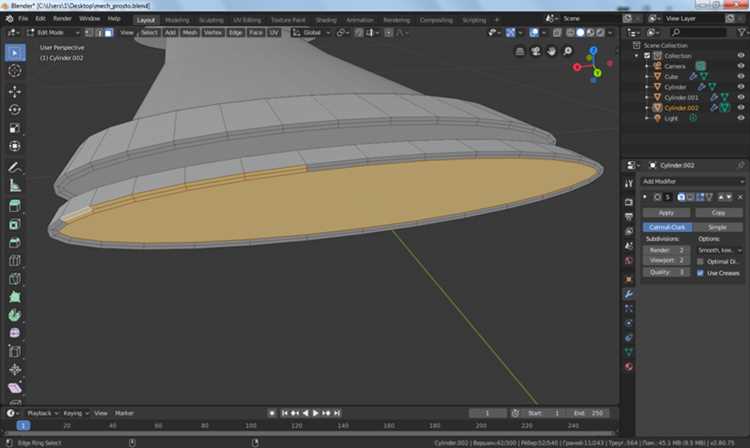Pick the Scale tool
750x448 pixels.
[15, 128]
